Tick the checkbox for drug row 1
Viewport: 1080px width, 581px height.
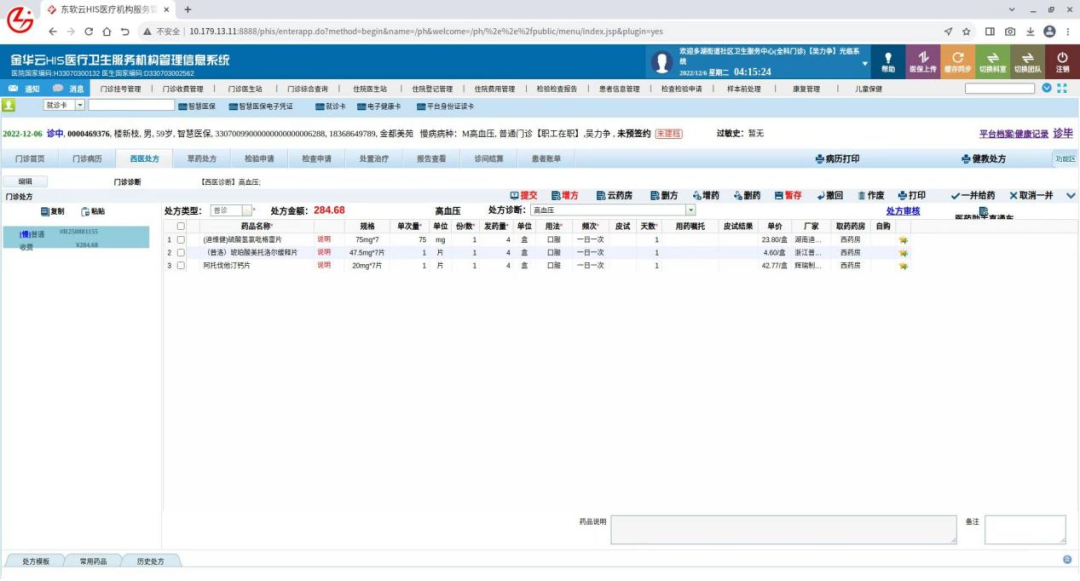[x=181, y=240]
